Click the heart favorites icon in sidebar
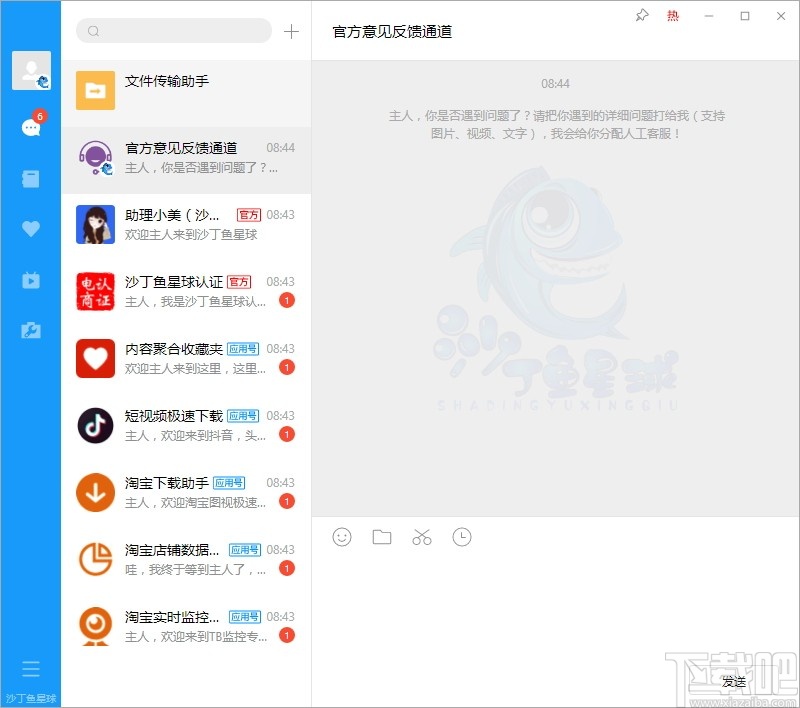 coord(30,228)
